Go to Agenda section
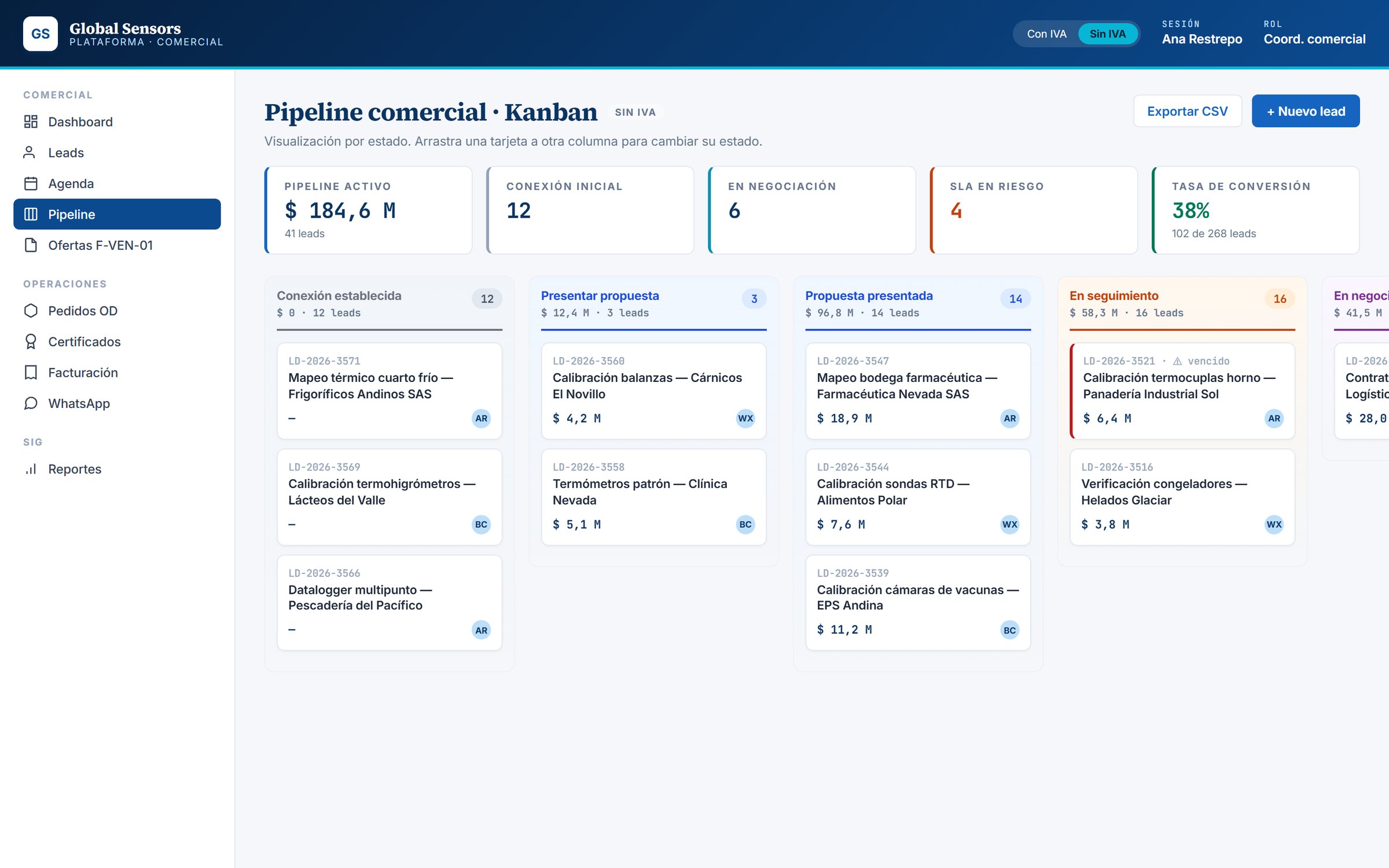 117,183
